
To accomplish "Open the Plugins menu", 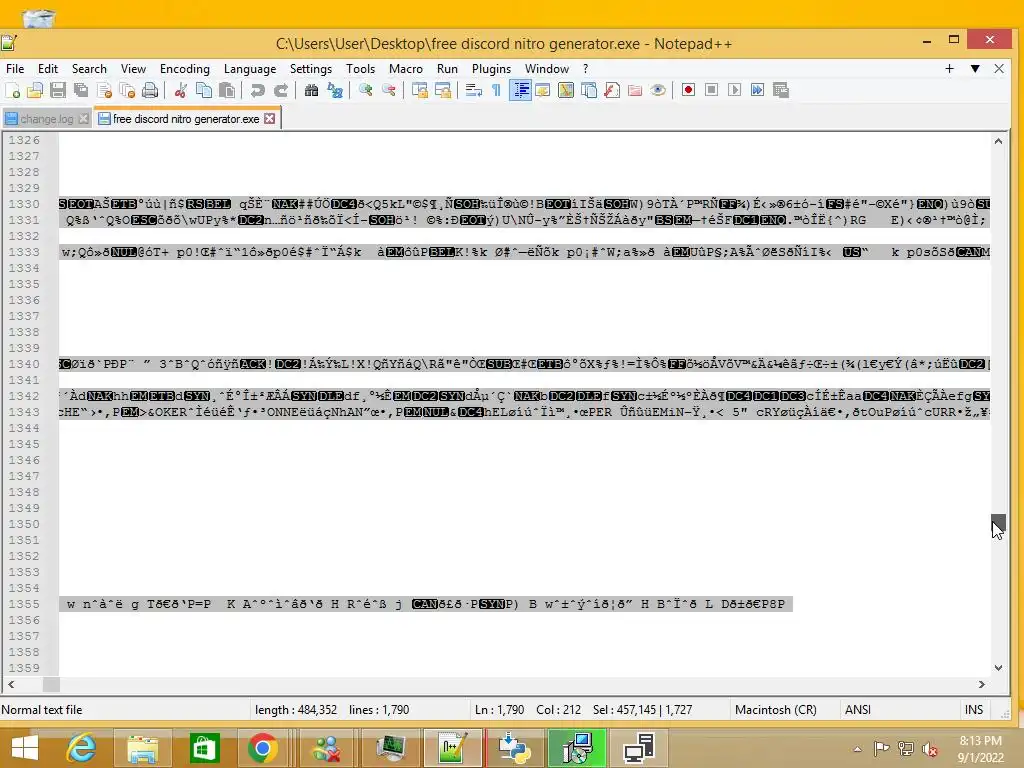I will 492,69.
